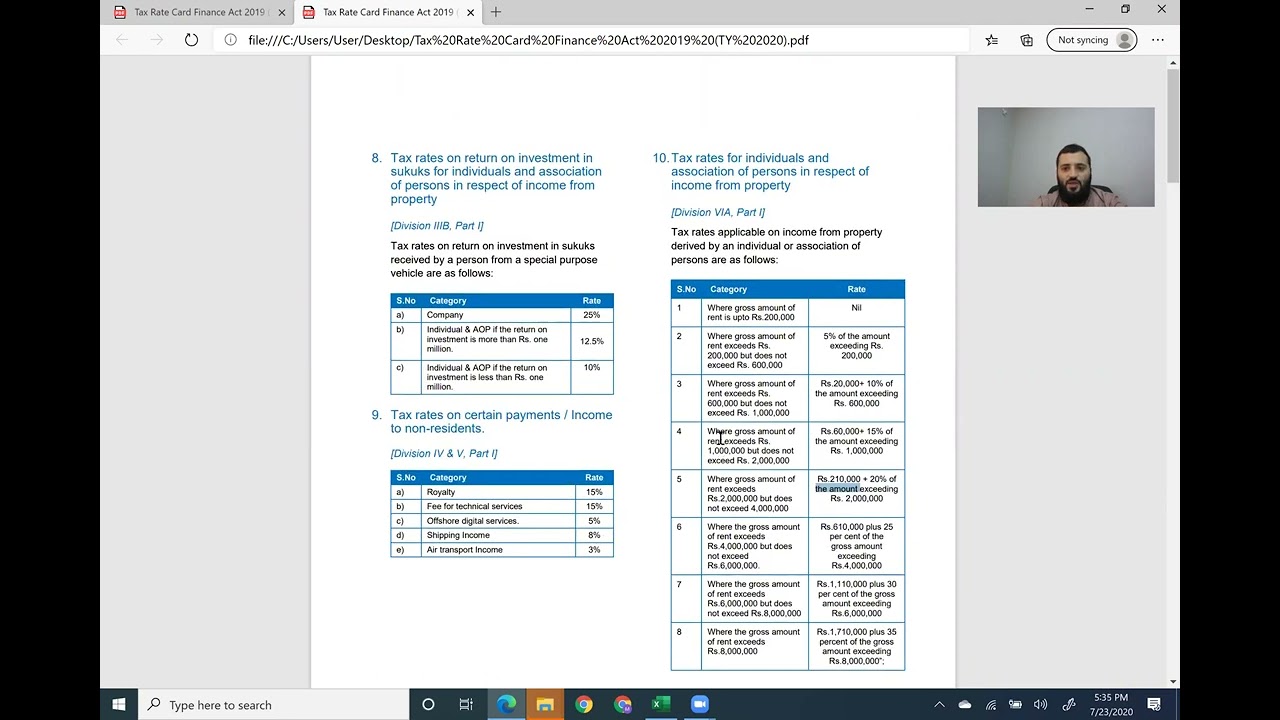1280x720 pixels.
Task: Open the Windows Start menu
Action: (x=119, y=704)
